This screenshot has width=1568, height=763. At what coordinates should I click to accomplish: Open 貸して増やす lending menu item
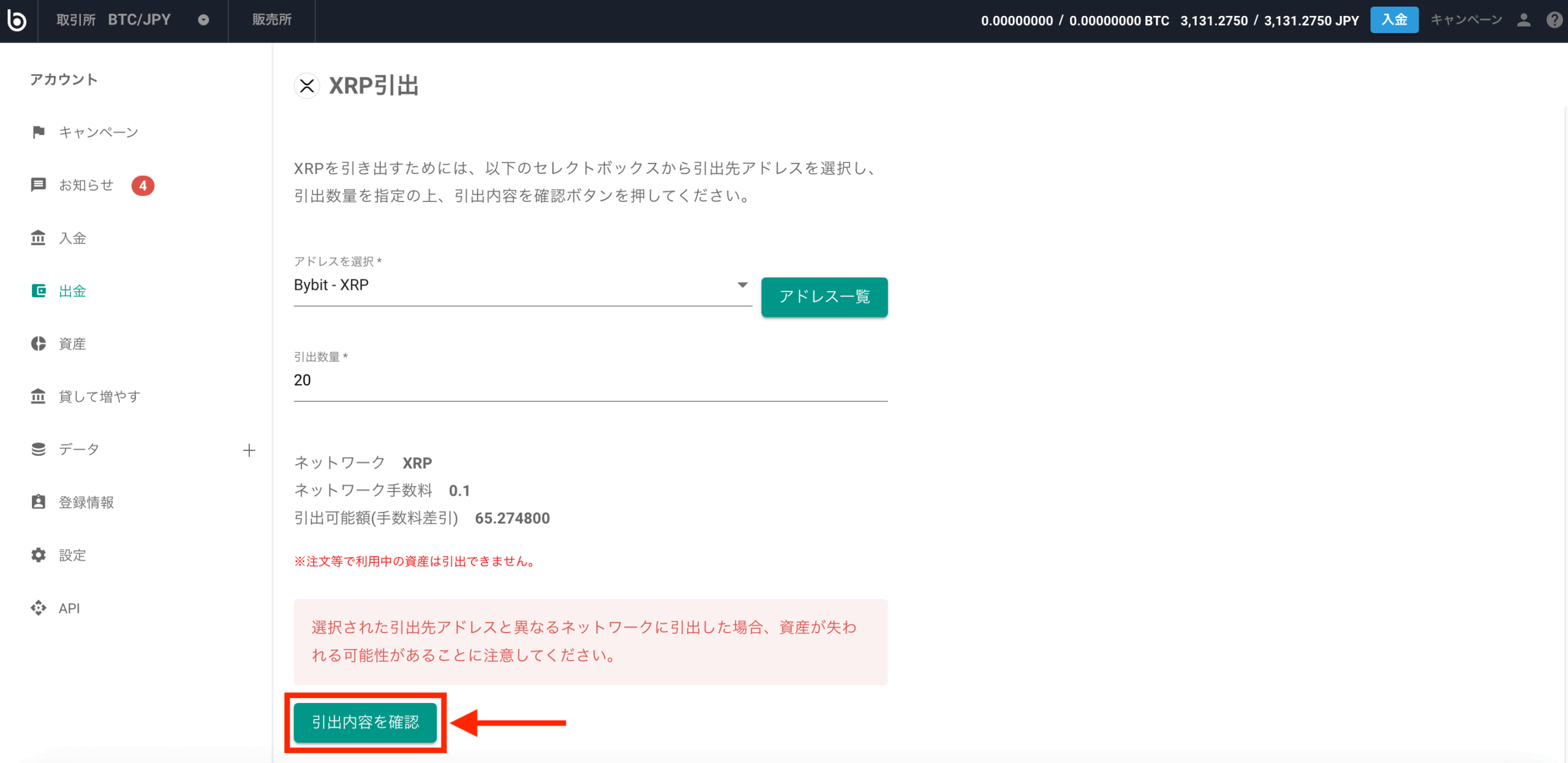pos(99,397)
